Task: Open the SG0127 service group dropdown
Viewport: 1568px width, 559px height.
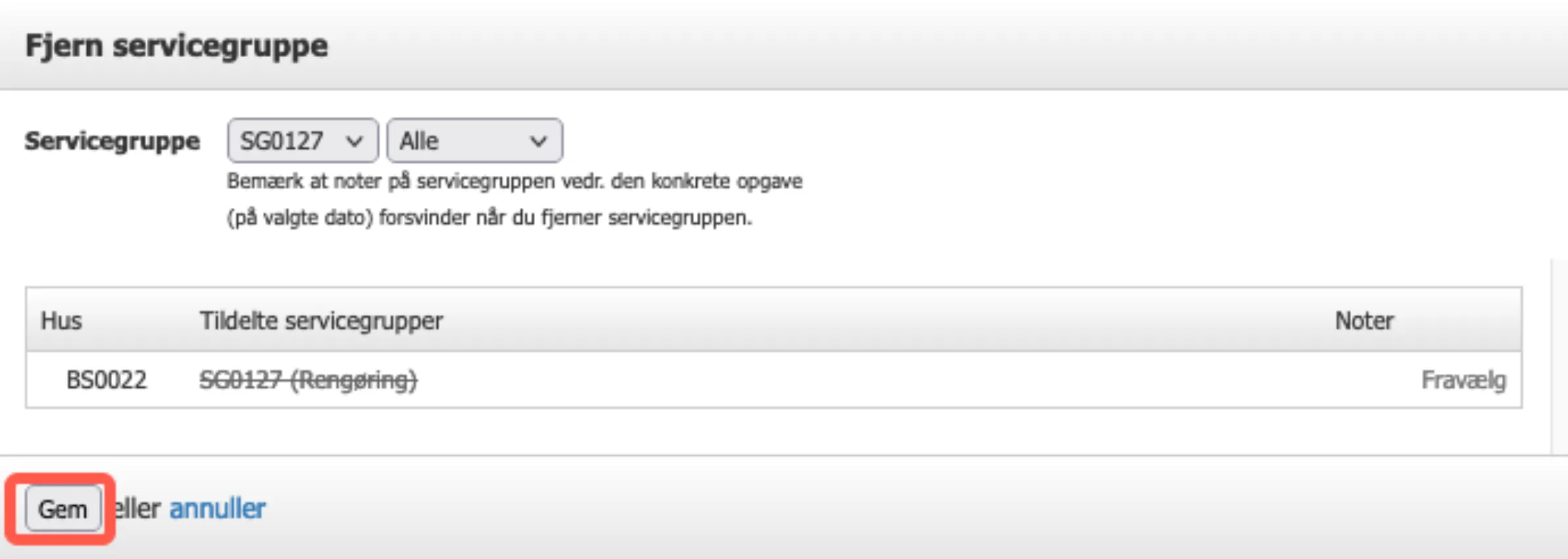Action: tap(302, 140)
